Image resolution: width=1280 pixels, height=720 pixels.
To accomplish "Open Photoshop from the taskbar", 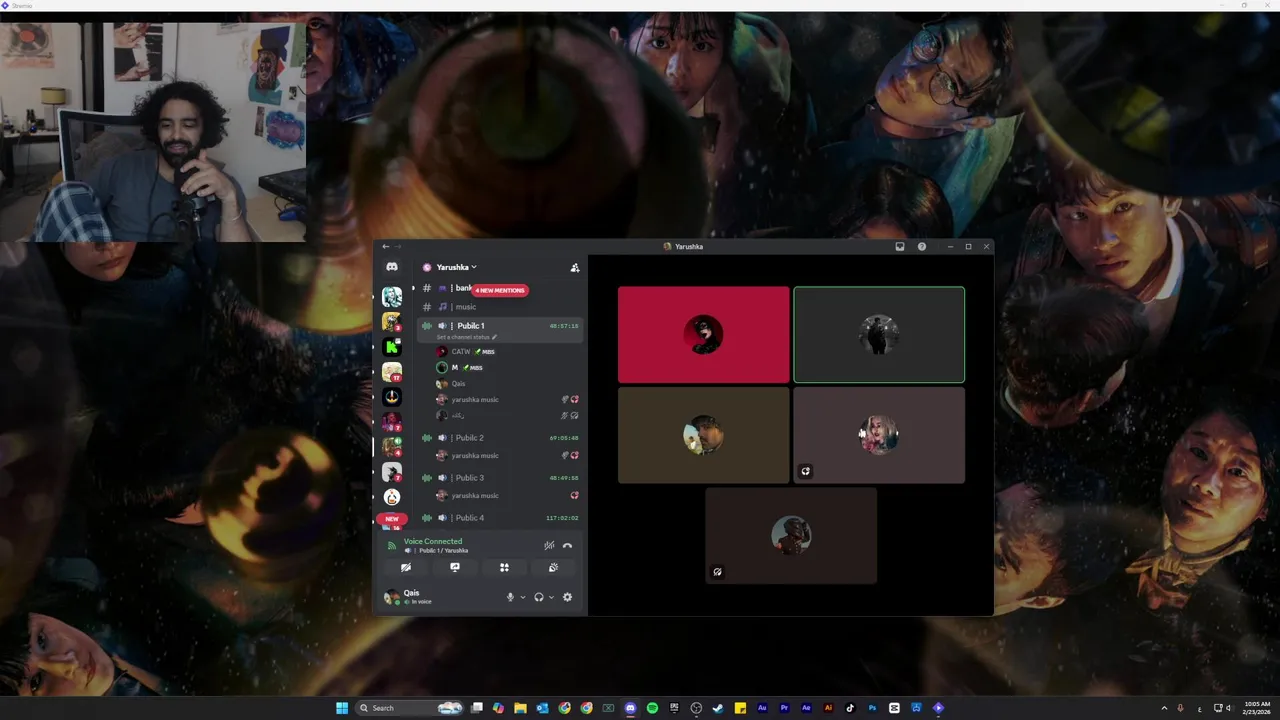I will 872,708.
